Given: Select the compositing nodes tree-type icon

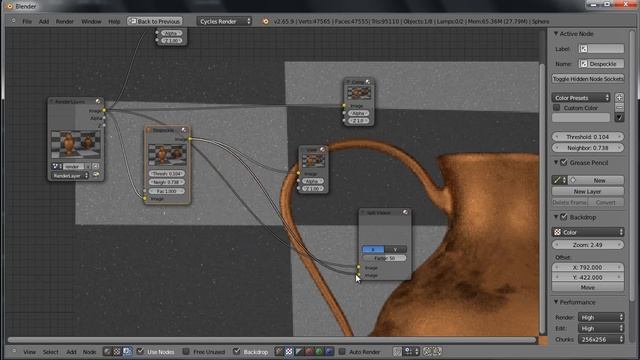Looking at the screenshot, I should coord(127,351).
